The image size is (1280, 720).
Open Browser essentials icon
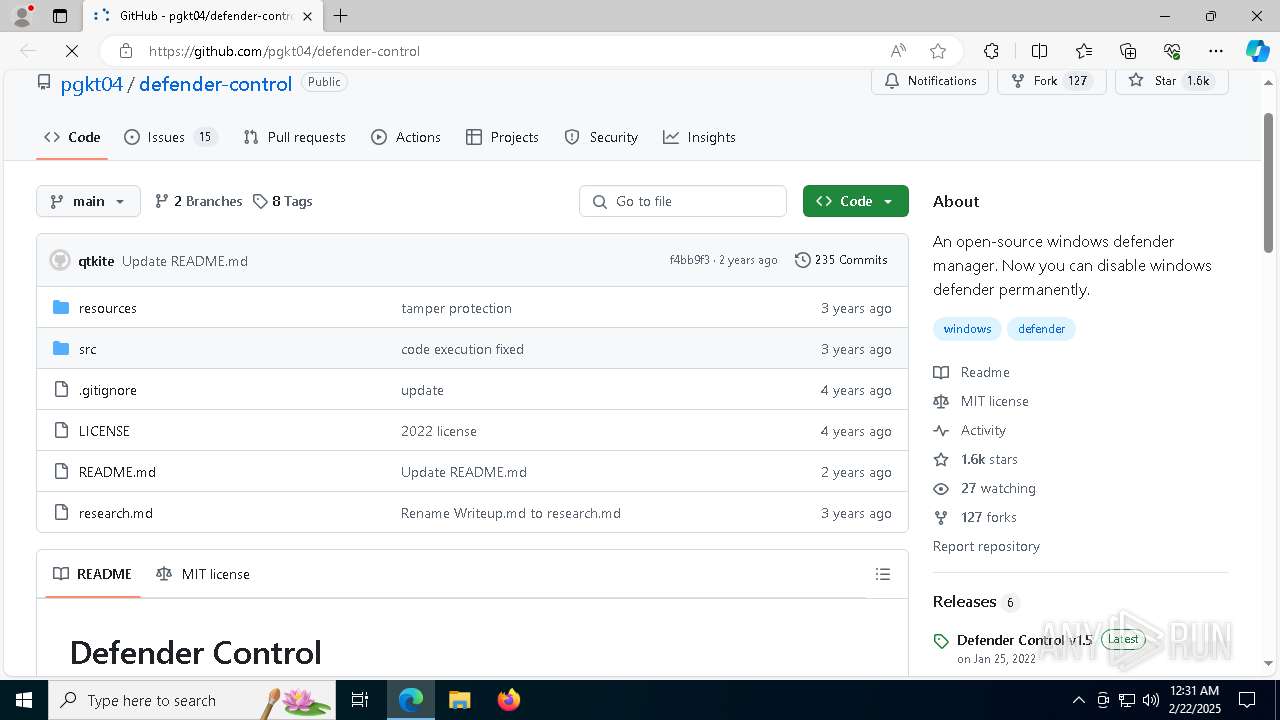coord(1172,51)
